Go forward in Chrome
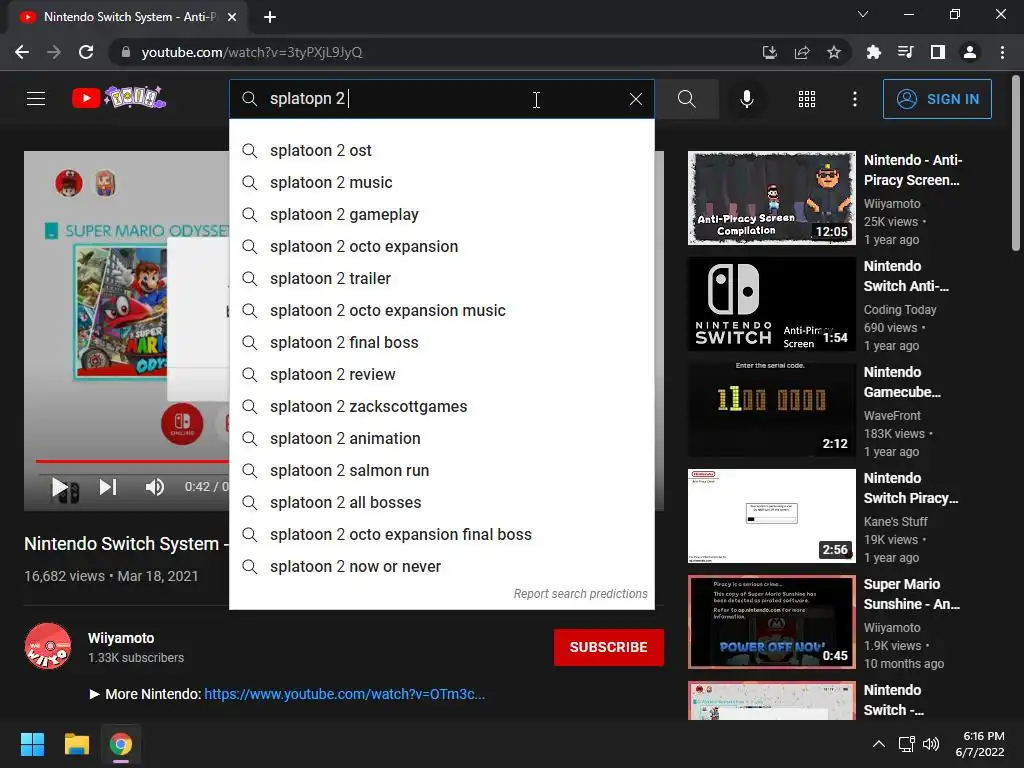The width and height of the screenshot is (1024, 768). 54,52
